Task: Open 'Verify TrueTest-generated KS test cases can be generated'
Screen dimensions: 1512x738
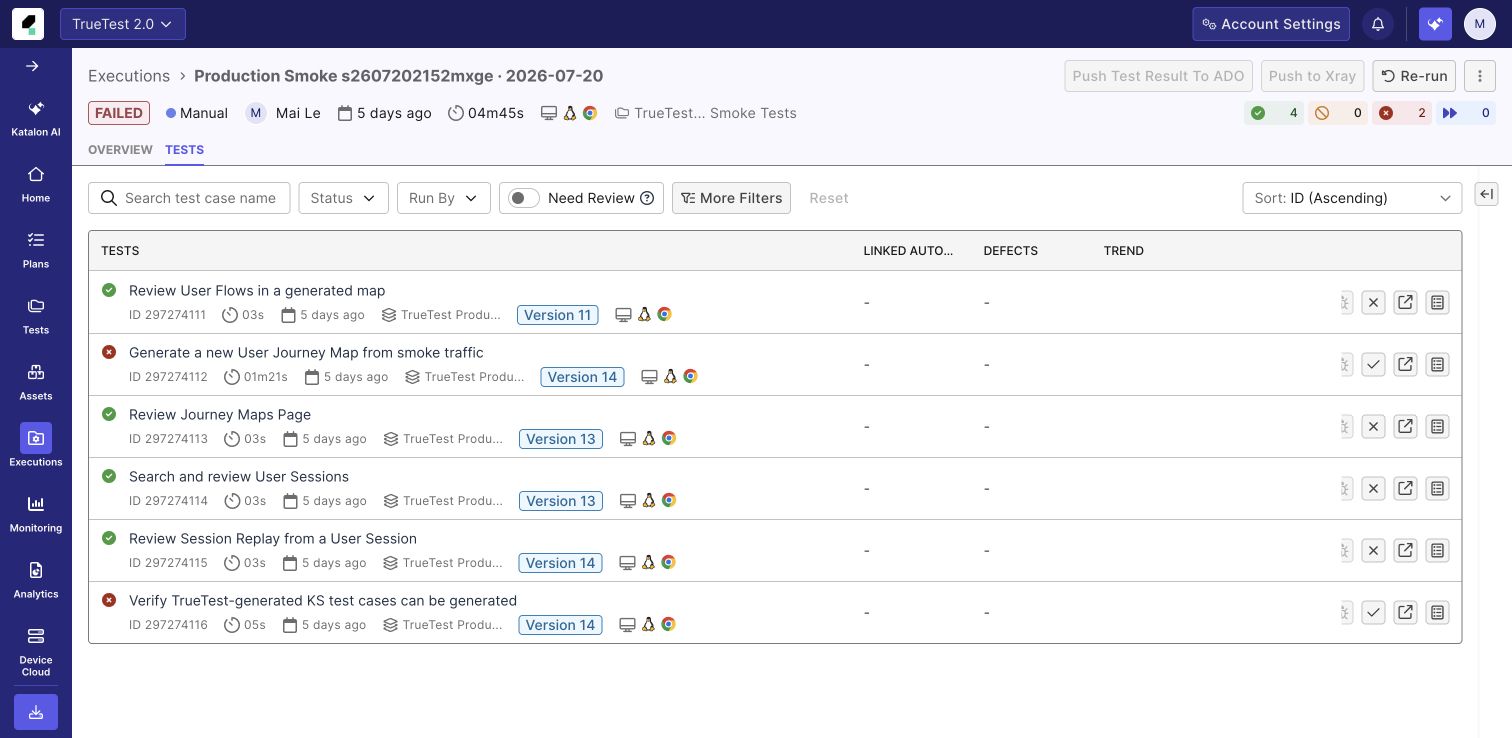Action: 323,600
